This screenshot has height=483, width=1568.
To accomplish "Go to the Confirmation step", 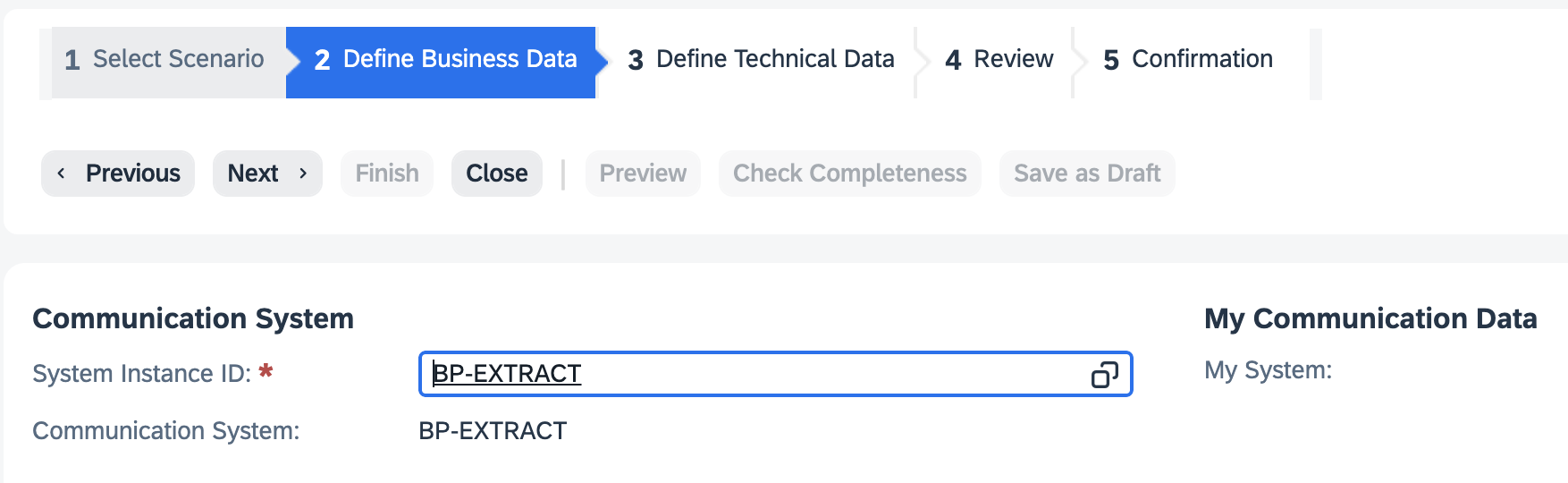I will 1188,60.
